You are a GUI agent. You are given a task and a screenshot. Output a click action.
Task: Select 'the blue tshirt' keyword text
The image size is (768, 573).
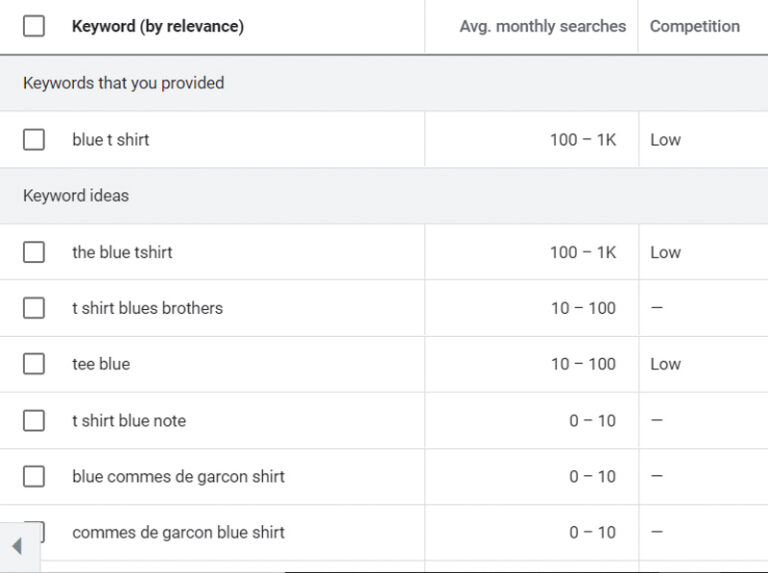pos(122,252)
